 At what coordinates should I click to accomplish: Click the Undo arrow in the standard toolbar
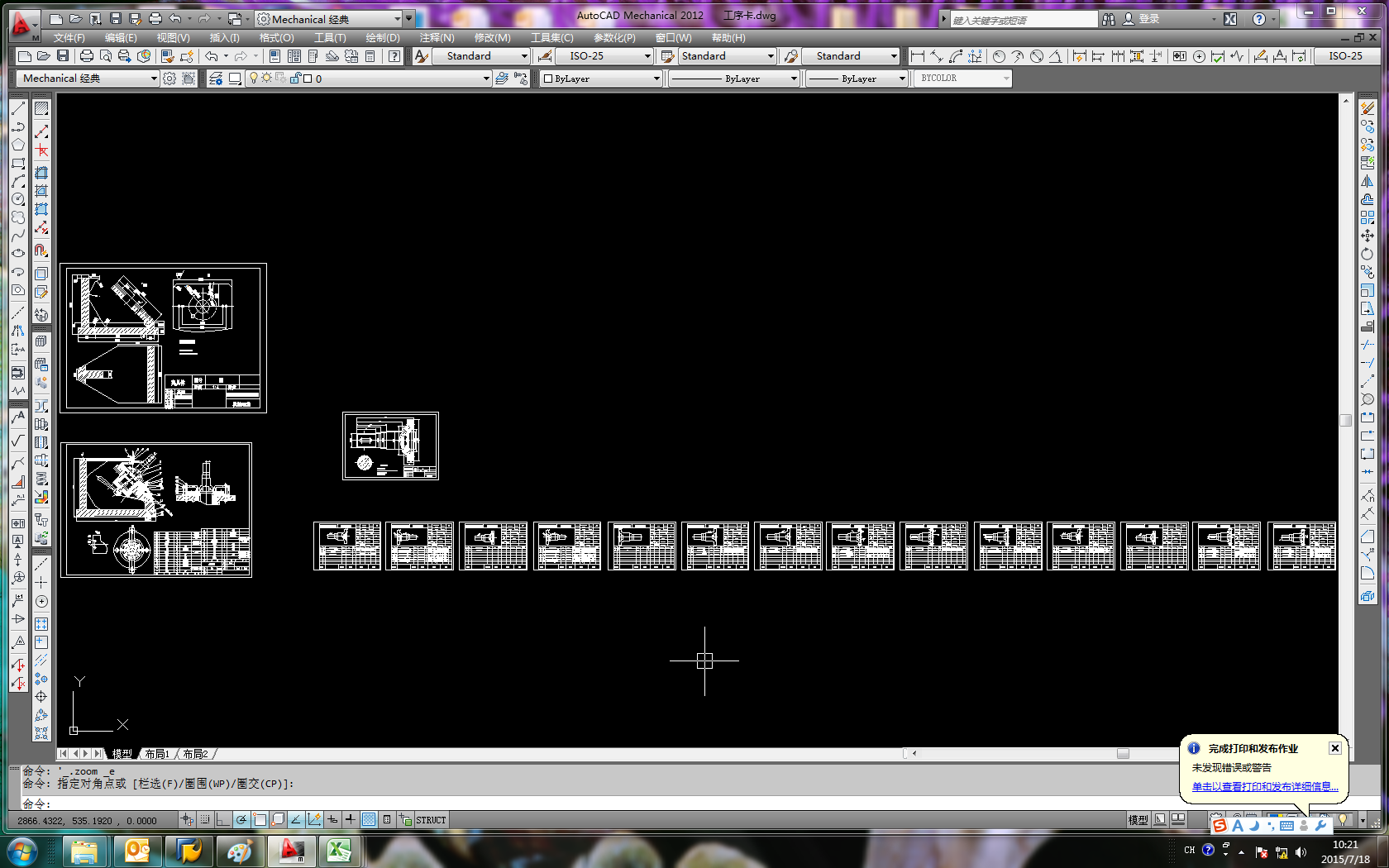tap(212, 56)
